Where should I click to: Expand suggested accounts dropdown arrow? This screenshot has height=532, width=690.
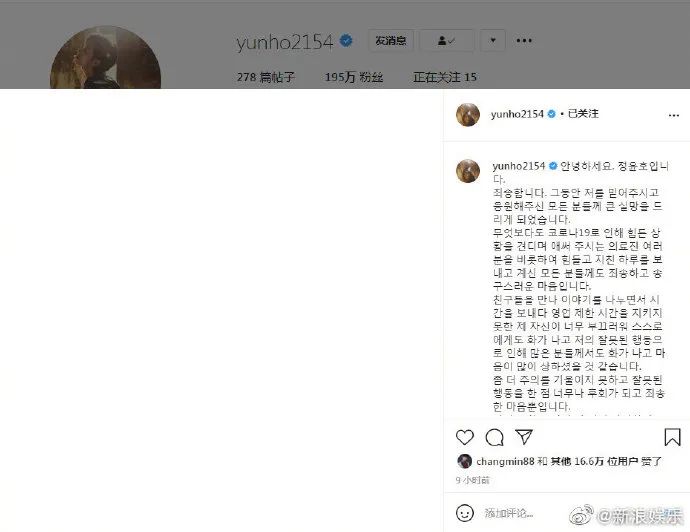click(x=492, y=41)
